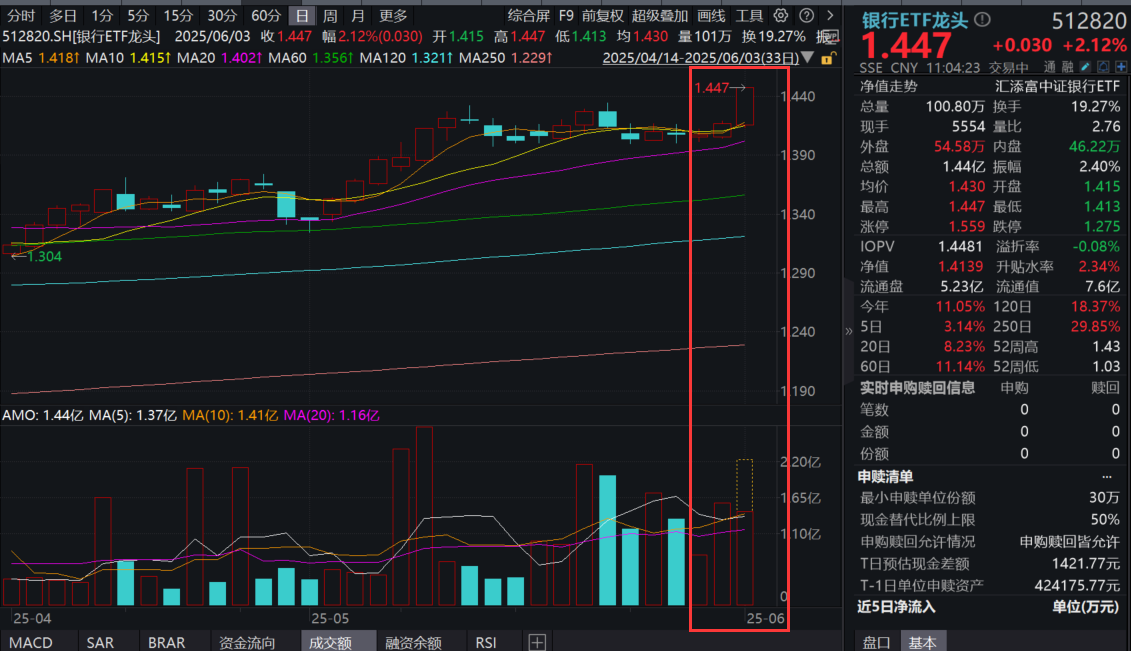Select the 30分 period

tap(221, 15)
